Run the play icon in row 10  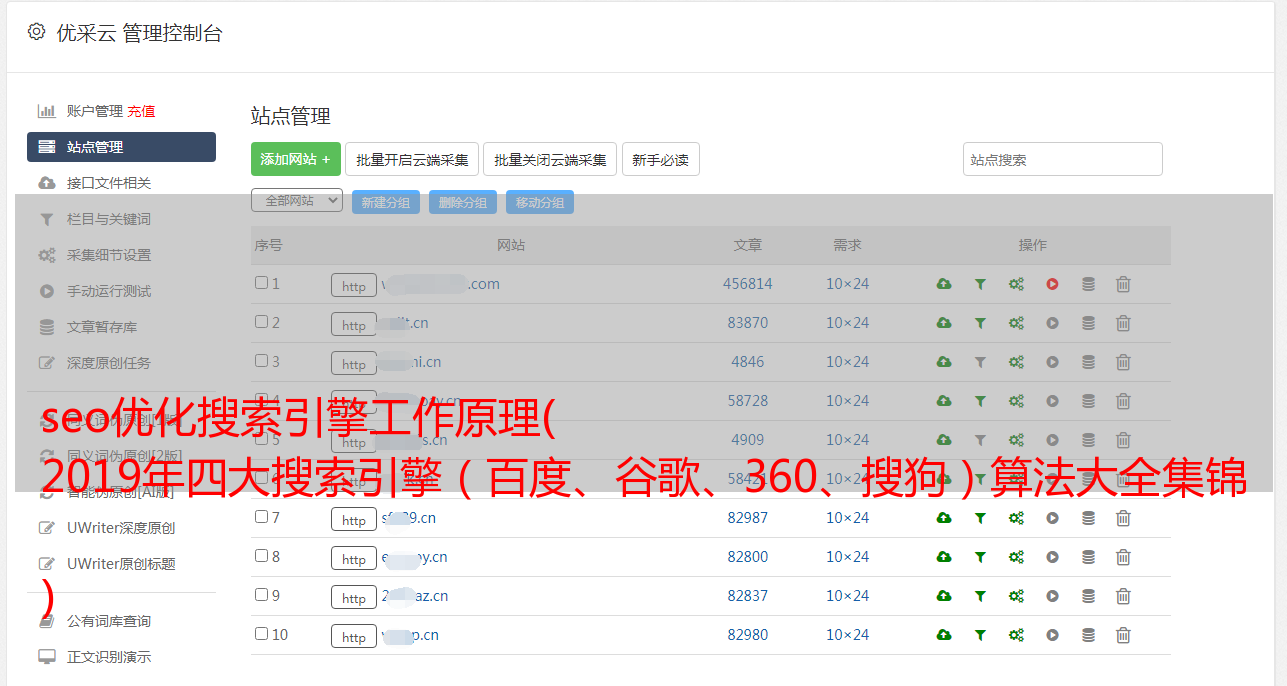click(x=1052, y=635)
